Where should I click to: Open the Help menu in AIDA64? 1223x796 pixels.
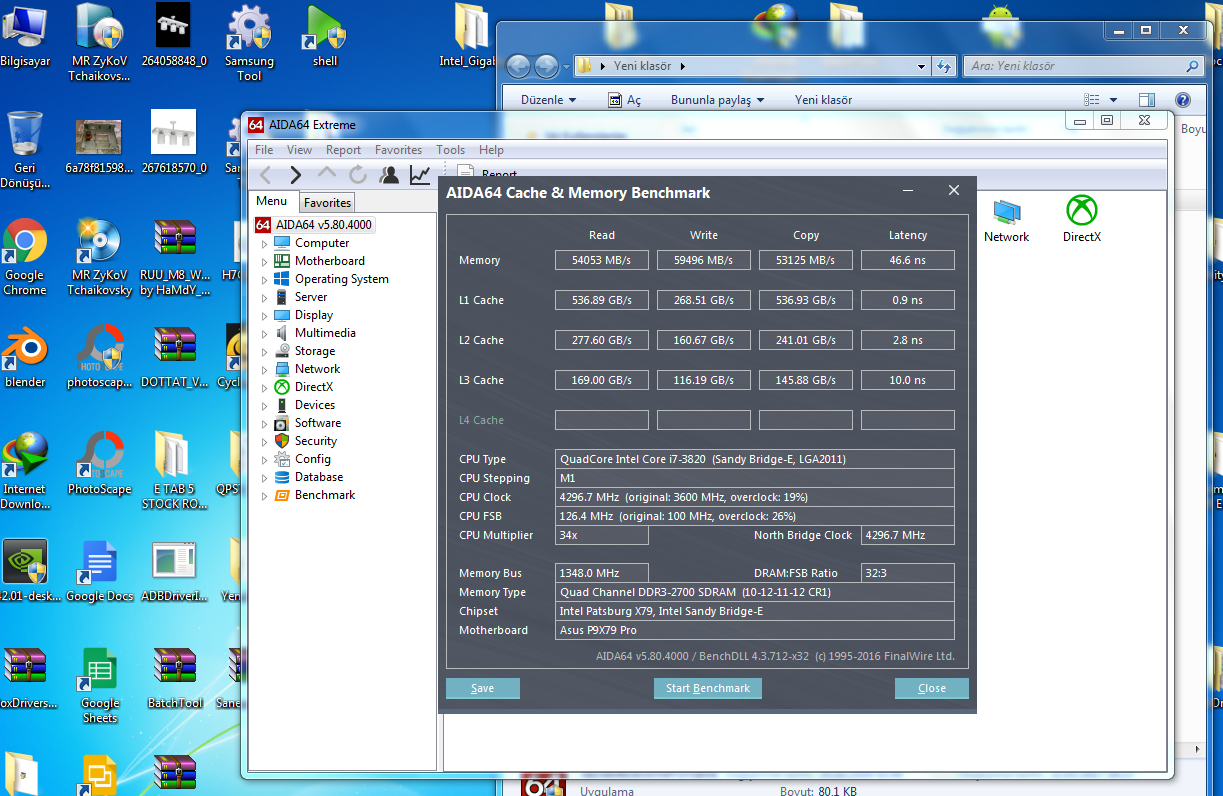coord(491,150)
